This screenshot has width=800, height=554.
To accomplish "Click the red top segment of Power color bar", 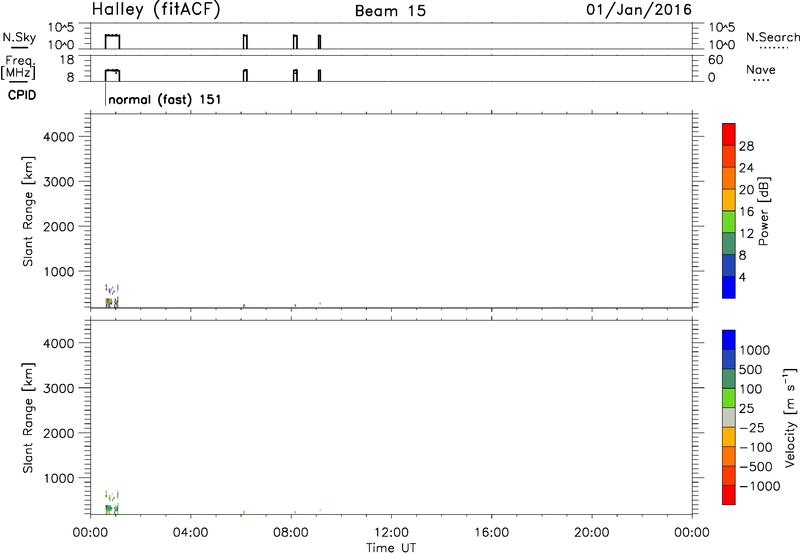I will point(729,134).
